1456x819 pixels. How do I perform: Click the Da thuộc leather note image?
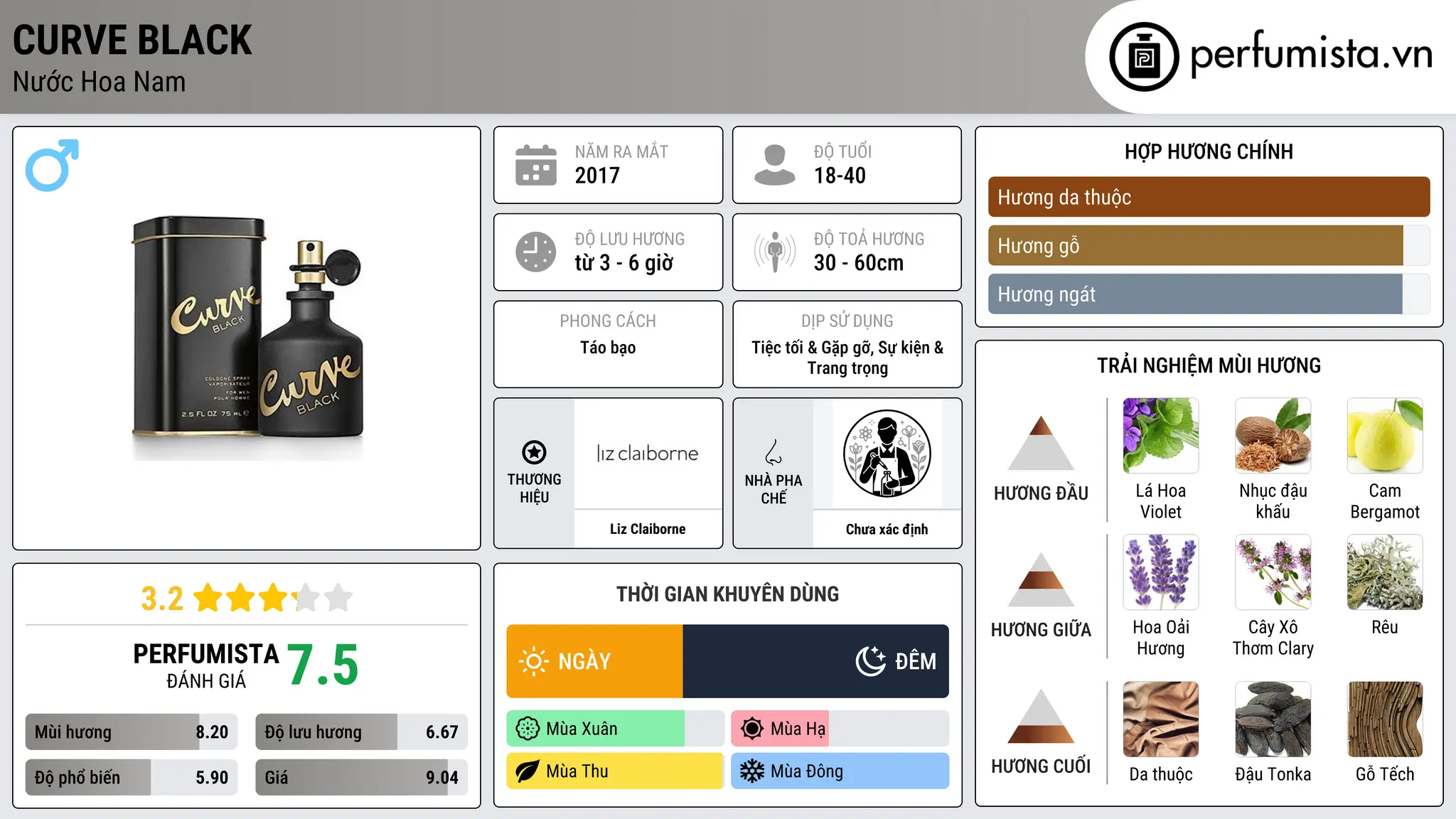[1161, 719]
